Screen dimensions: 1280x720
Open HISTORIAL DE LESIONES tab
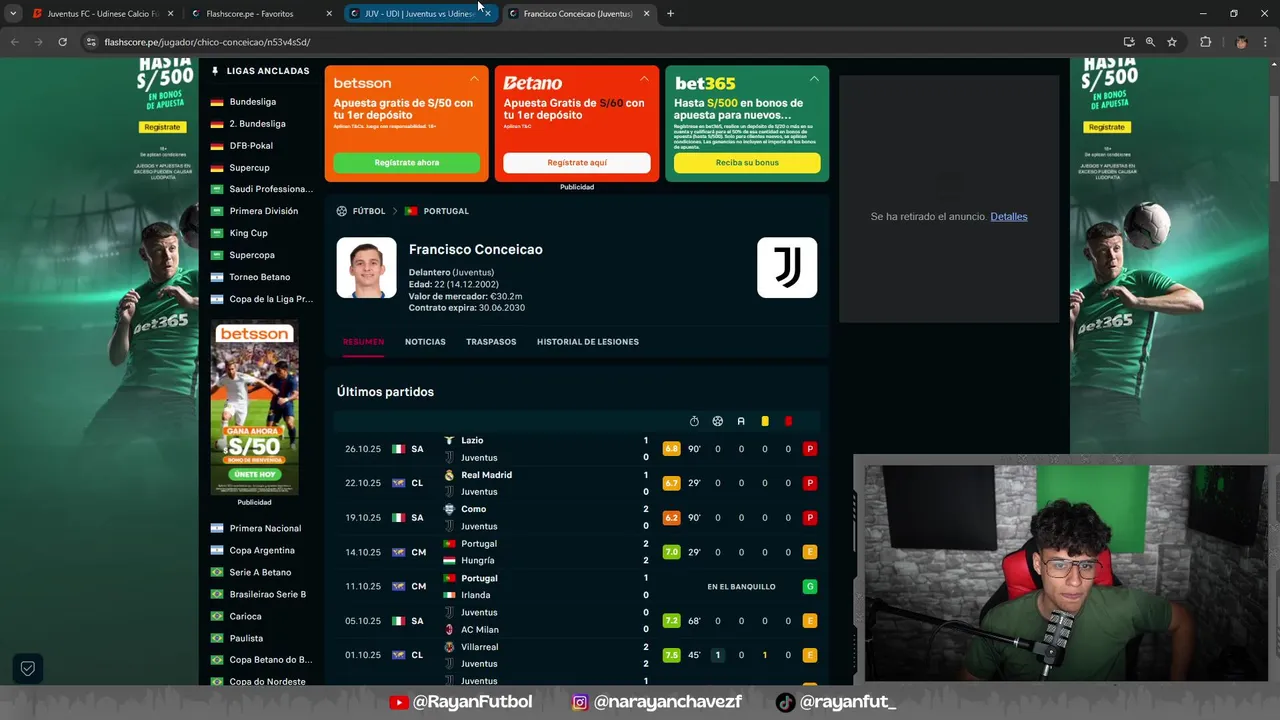coord(588,342)
